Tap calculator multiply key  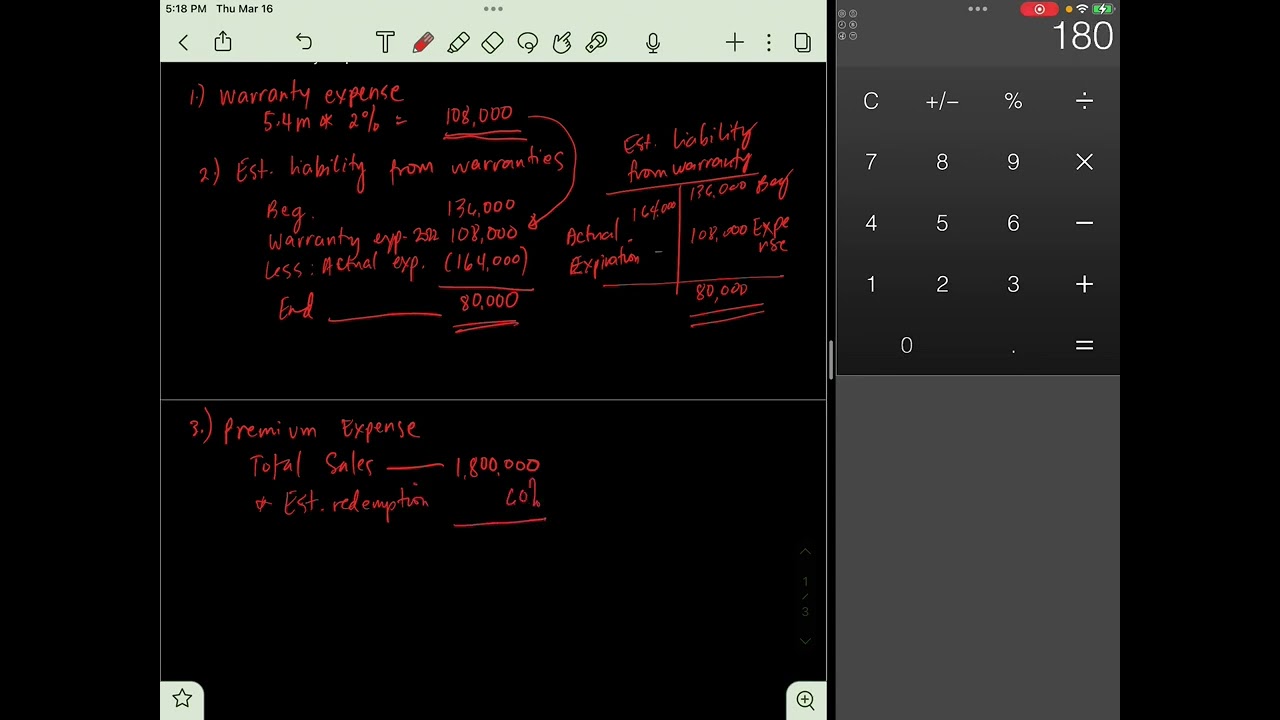pyautogui.click(x=1084, y=162)
